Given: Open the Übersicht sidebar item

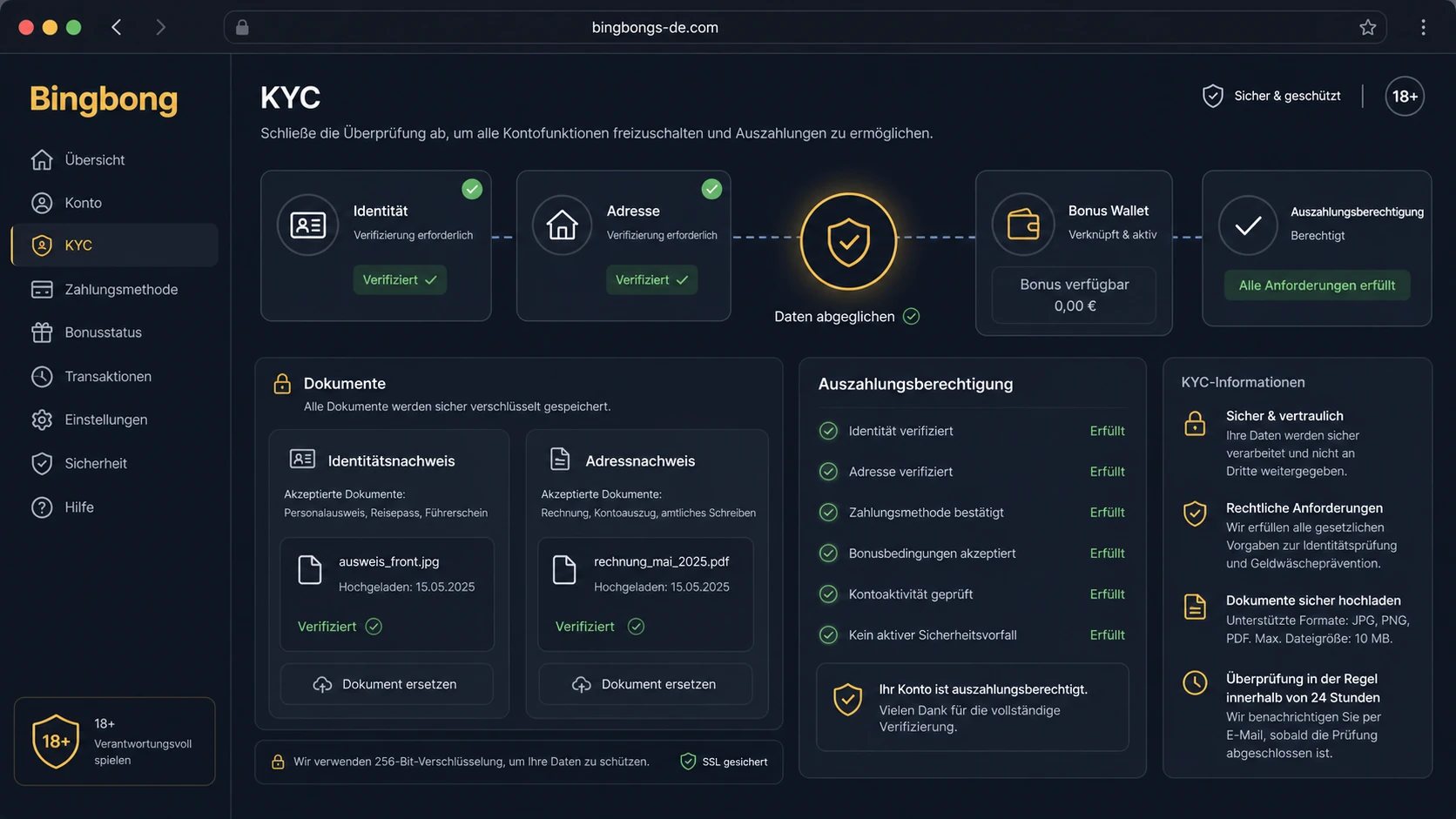Looking at the screenshot, I should [x=115, y=160].
